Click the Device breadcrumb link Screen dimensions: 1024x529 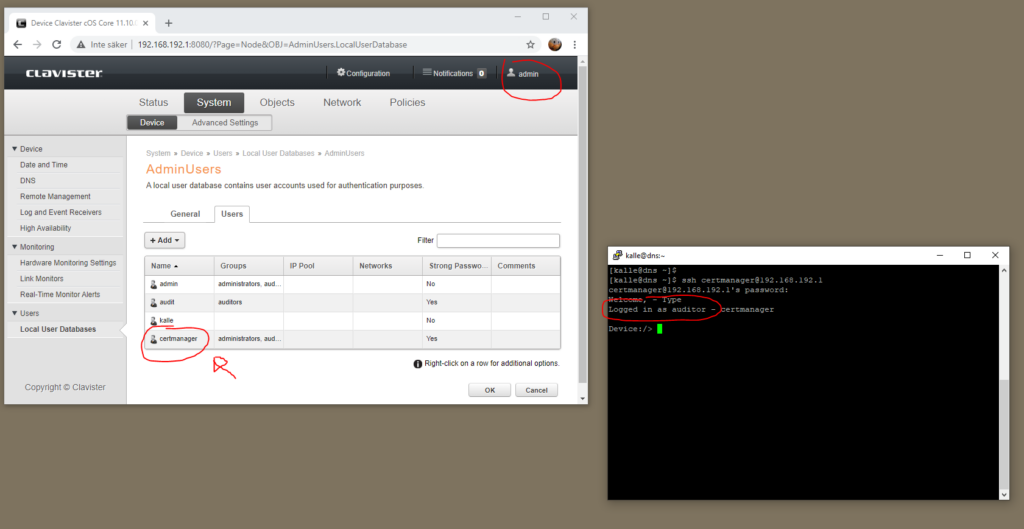(192, 153)
